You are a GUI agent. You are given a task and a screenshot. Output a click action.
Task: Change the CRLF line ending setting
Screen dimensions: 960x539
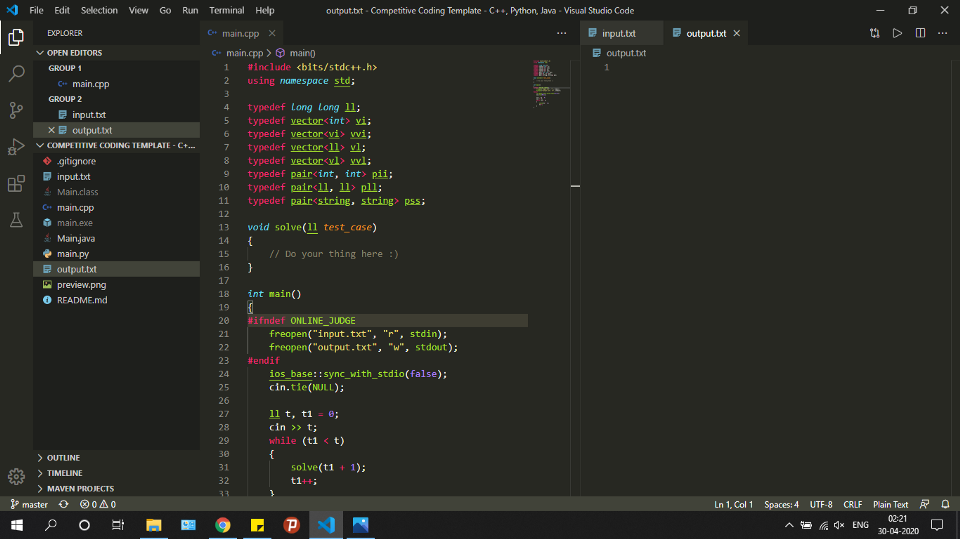[852, 504]
